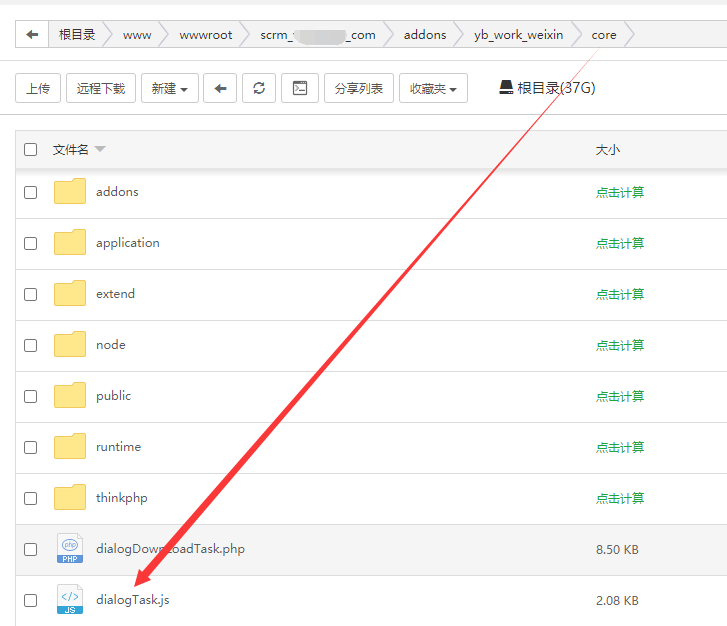Toggle the select-all checkbox in header
Viewport: 727px width, 626px height.
31,150
